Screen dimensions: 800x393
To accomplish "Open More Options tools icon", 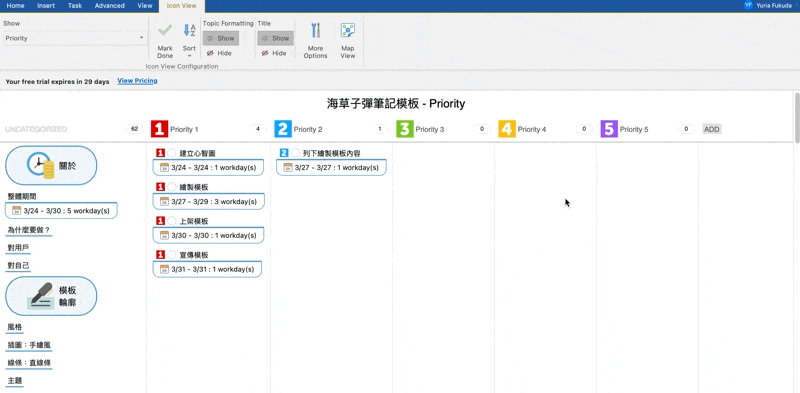I will [x=315, y=31].
